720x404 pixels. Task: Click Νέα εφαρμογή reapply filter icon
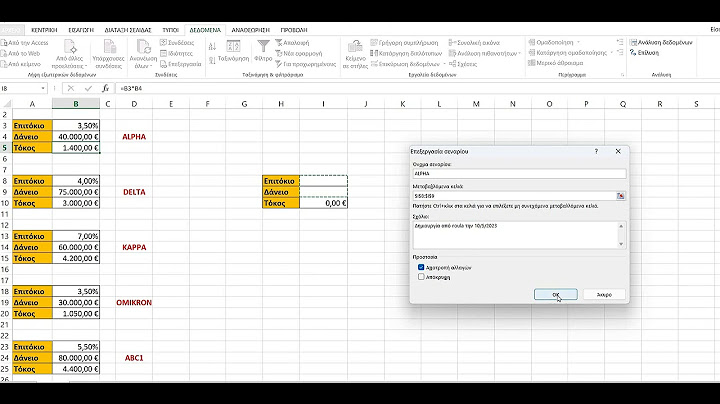[279, 53]
